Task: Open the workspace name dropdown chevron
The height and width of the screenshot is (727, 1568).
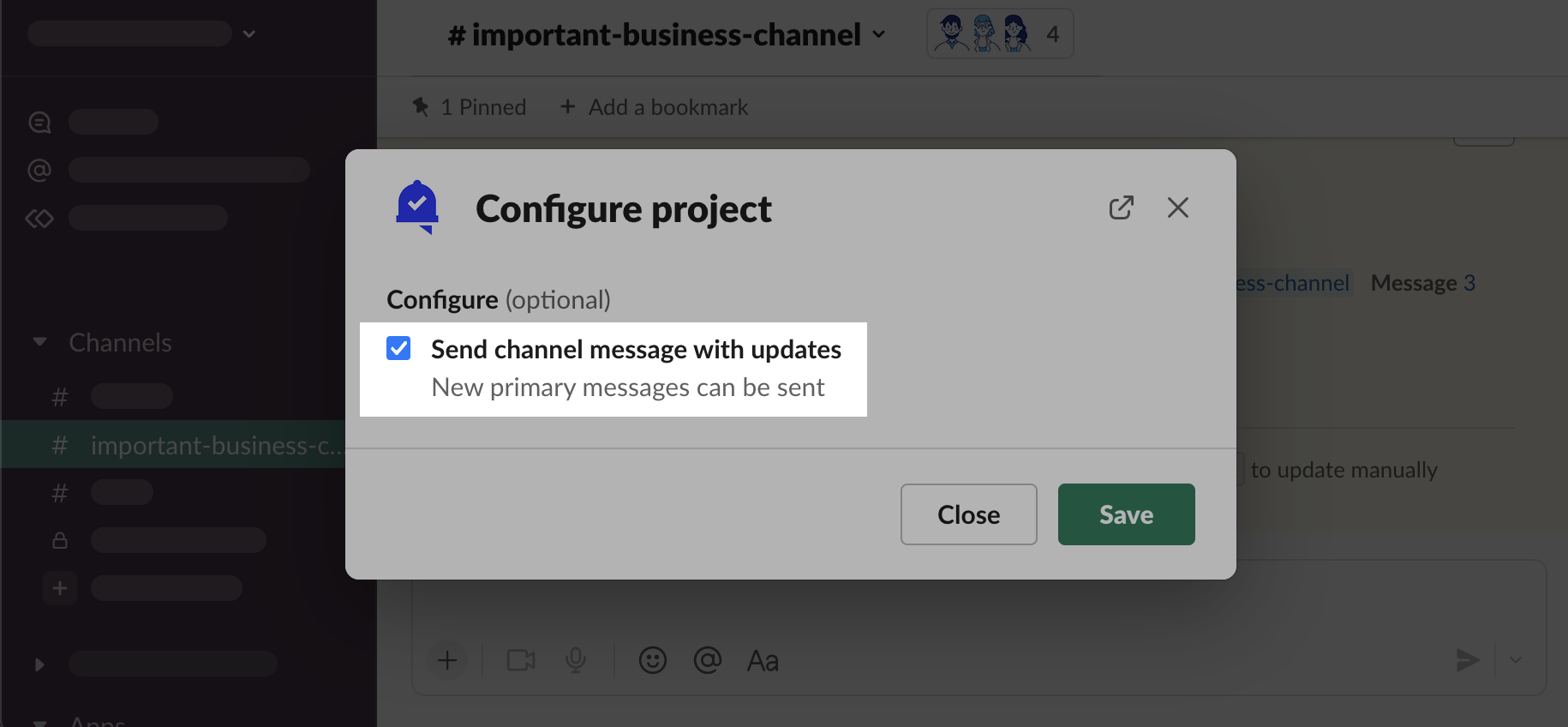Action: pyautogui.click(x=249, y=34)
